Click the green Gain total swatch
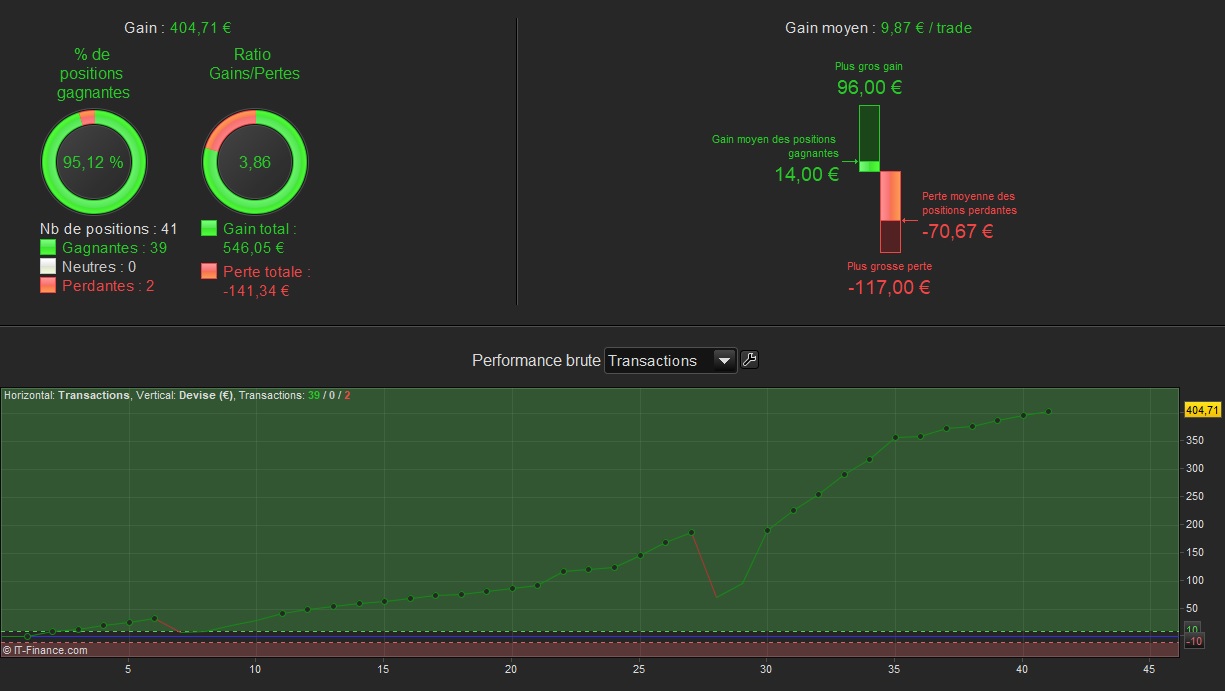 point(209,229)
